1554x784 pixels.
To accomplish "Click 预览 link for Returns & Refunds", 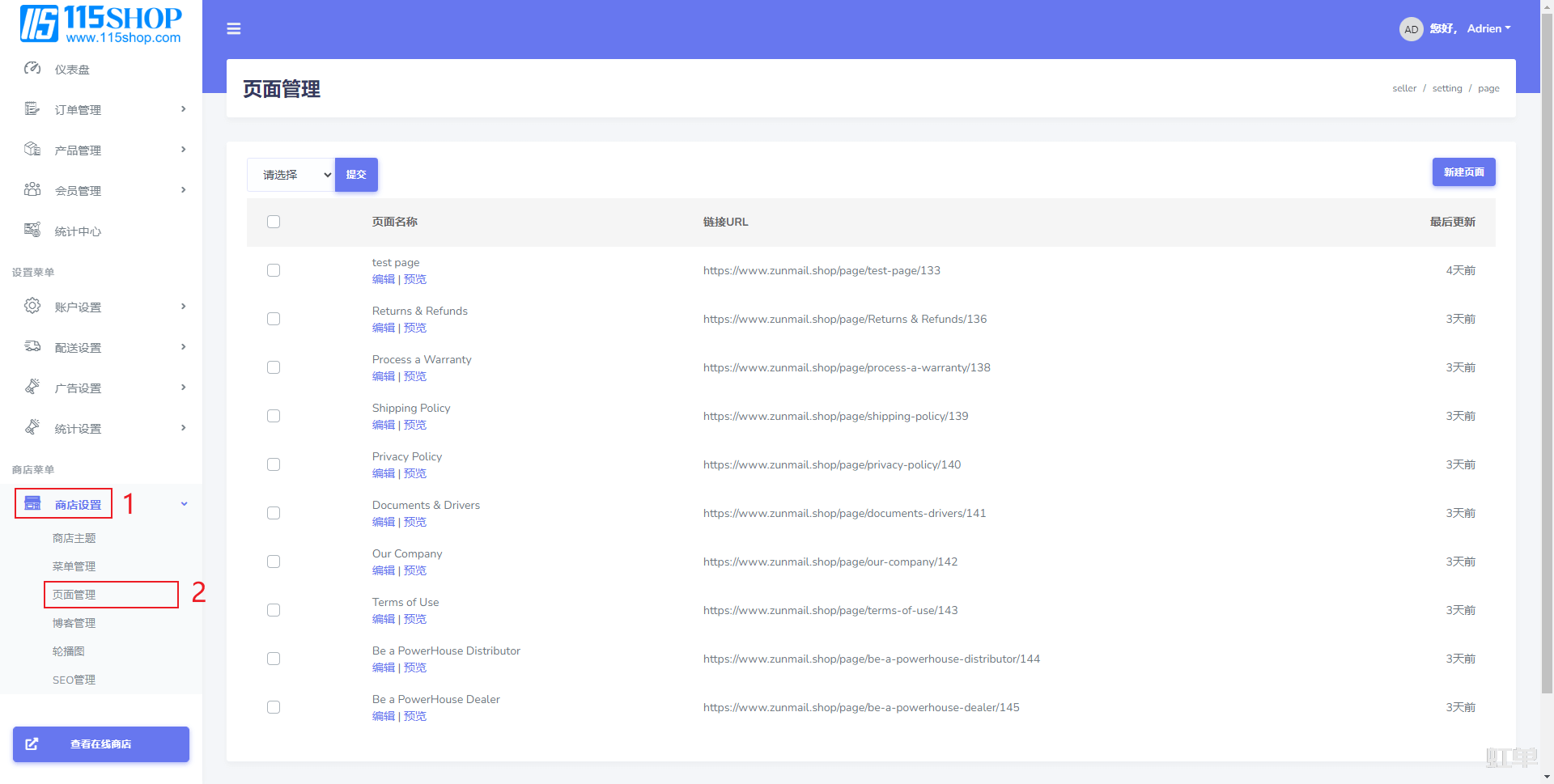I will pyautogui.click(x=415, y=328).
